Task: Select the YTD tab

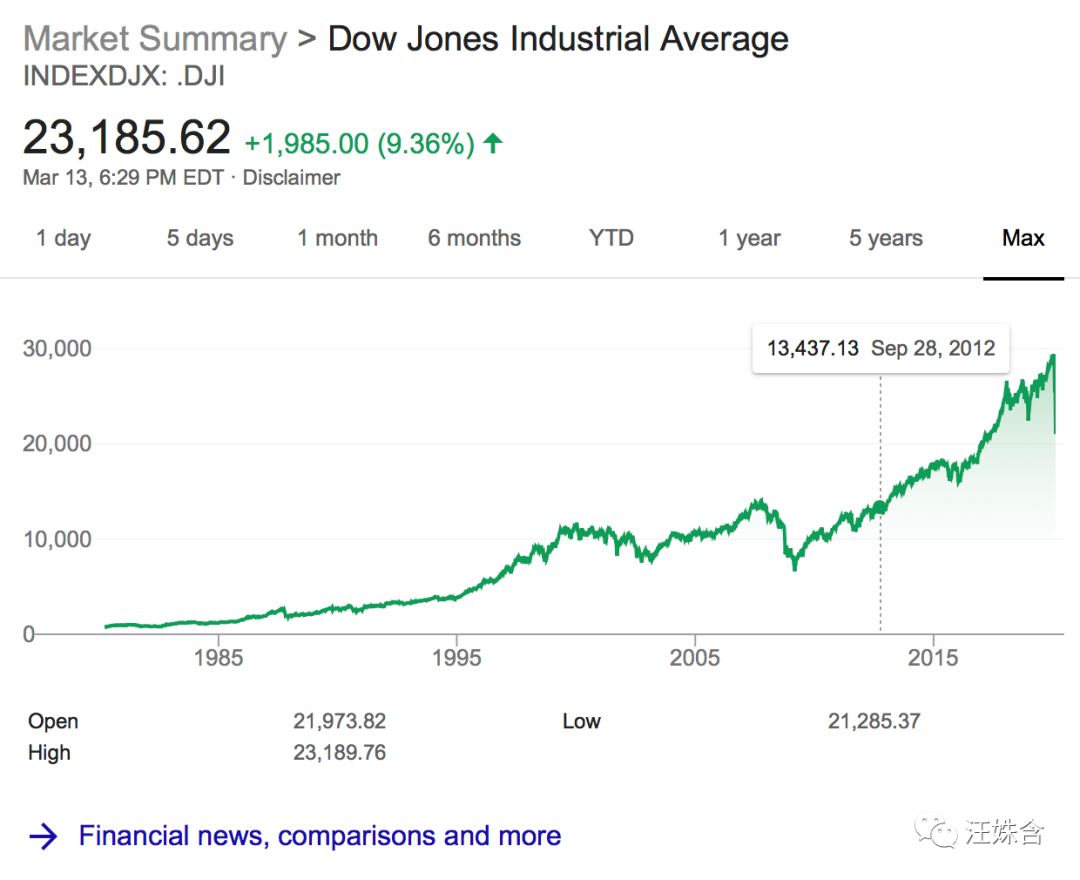Action: tap(611, 238)
